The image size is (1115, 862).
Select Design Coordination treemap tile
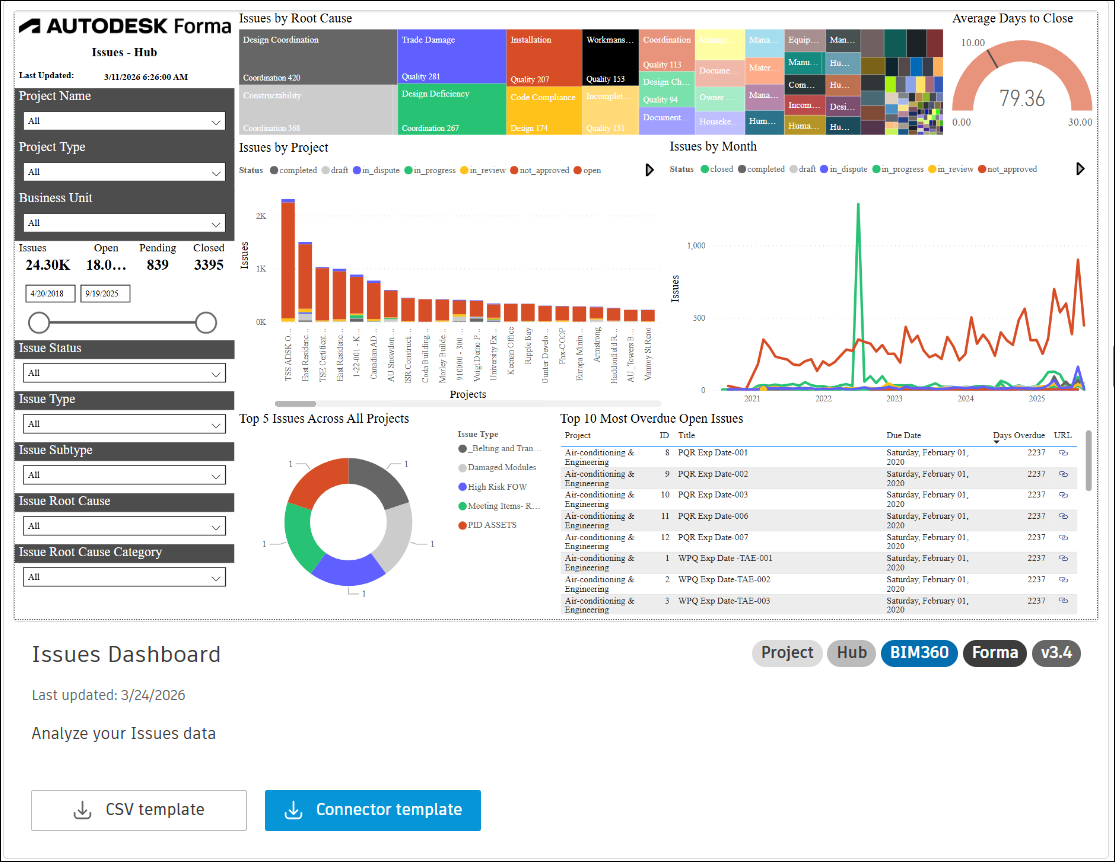318,57
